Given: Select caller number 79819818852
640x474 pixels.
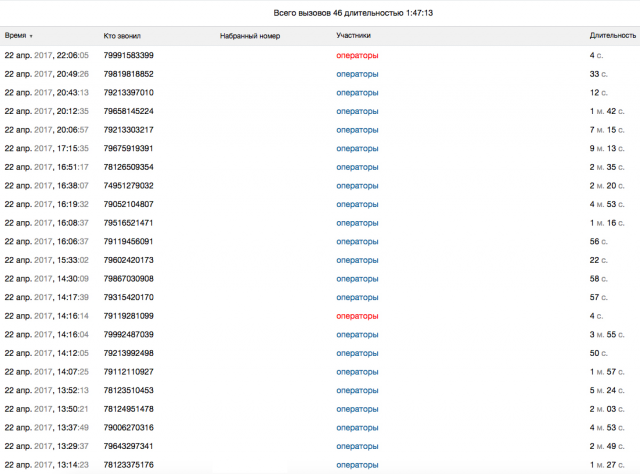Looking at the screenshot, I should pyautogui.click(x=129, y=74).
